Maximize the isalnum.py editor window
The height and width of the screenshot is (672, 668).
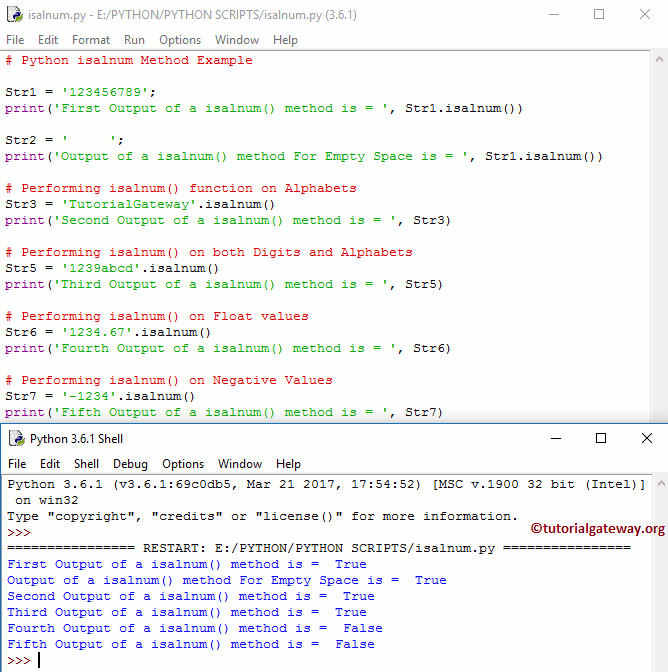pos(599,15)
